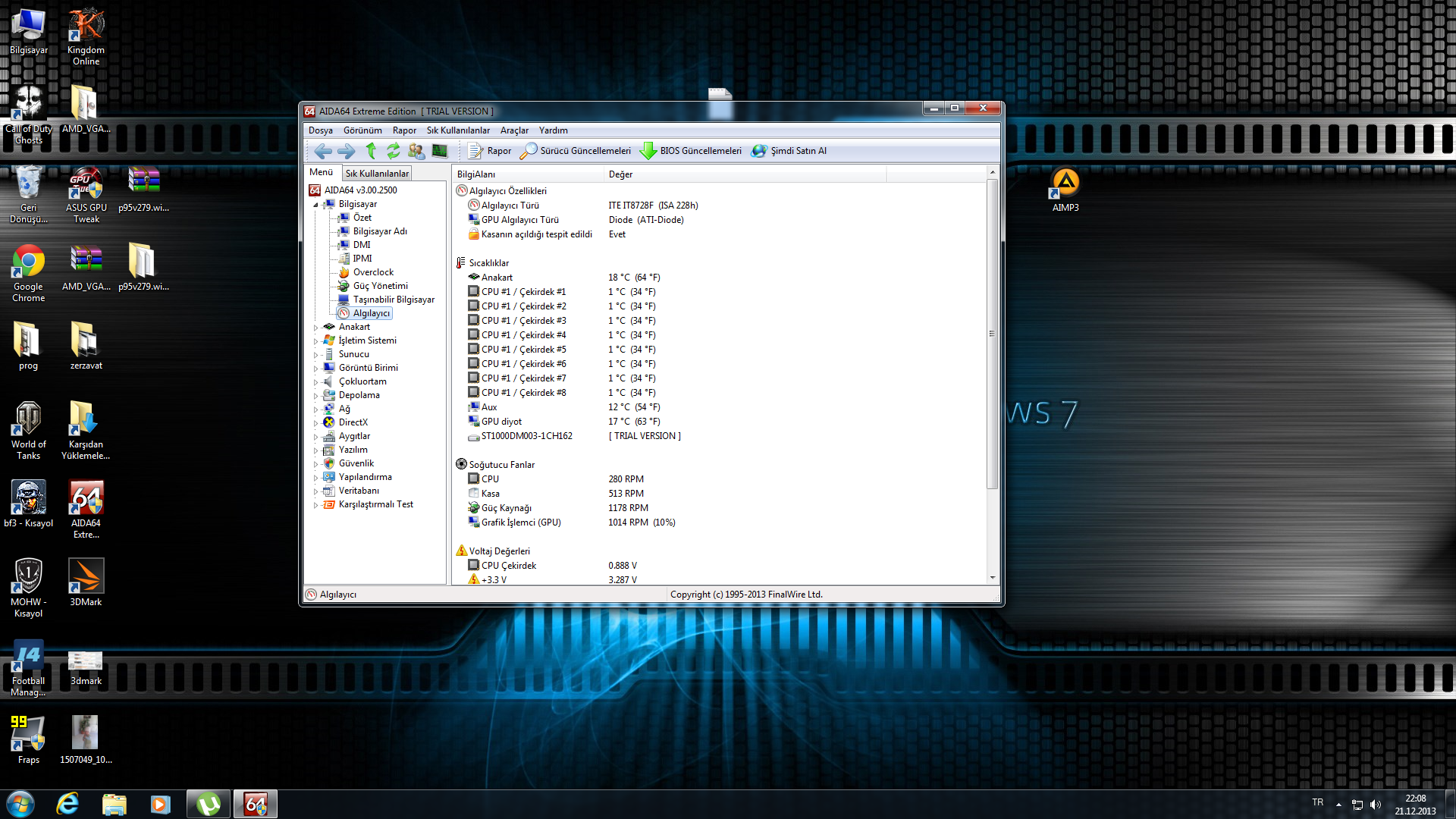Open World of Tanks desktop shortcut
1456x819 pixels.
click(29, 431)
